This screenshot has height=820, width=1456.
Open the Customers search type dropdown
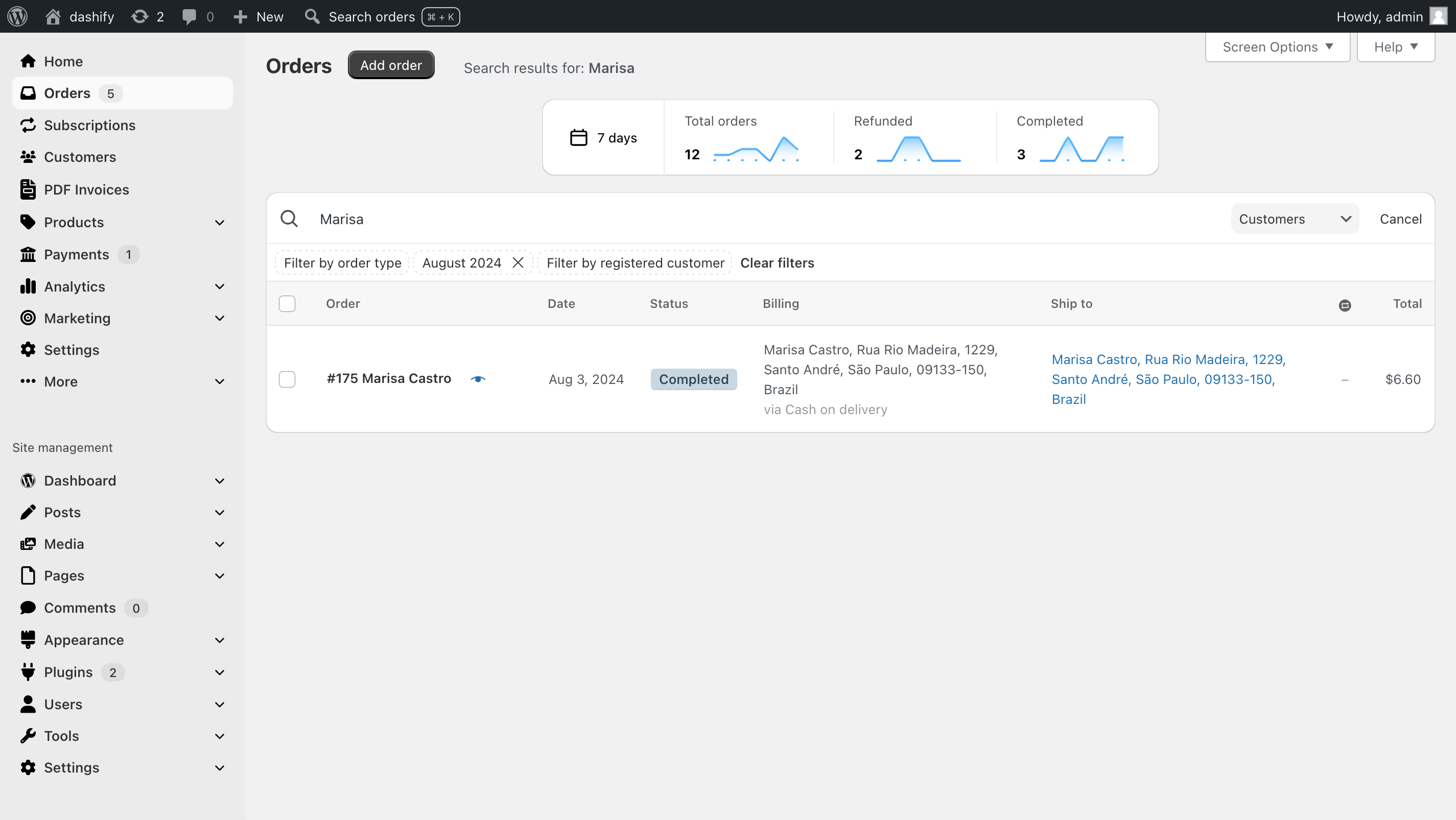[1295, 219]
